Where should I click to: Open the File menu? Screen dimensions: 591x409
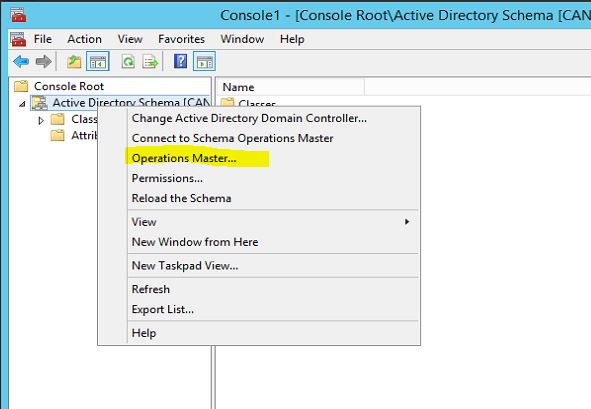point(43,39)
